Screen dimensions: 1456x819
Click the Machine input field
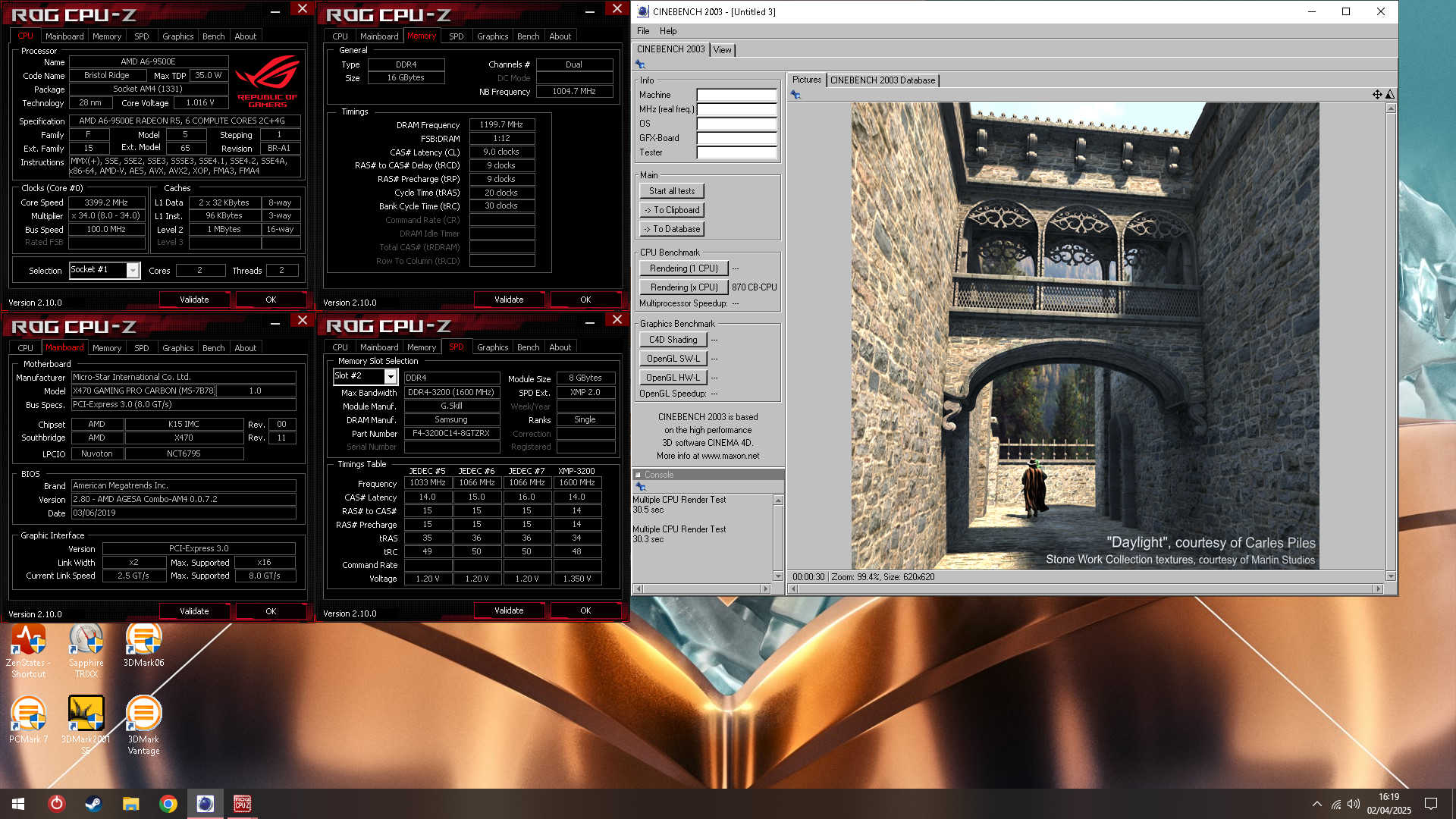[x=736, y=96]
